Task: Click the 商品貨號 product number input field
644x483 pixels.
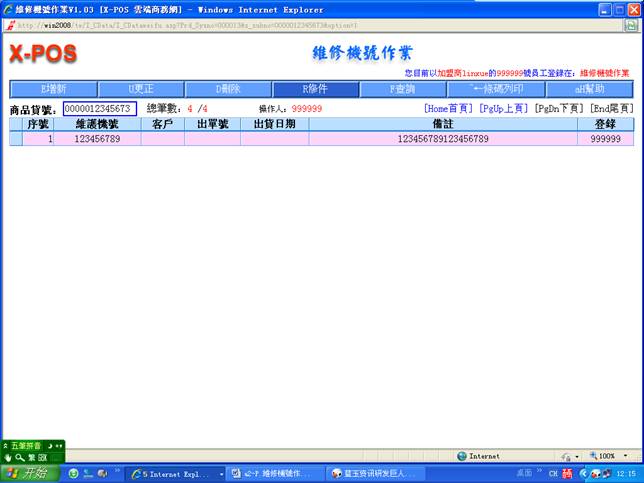Action: [x=99, y=108]
